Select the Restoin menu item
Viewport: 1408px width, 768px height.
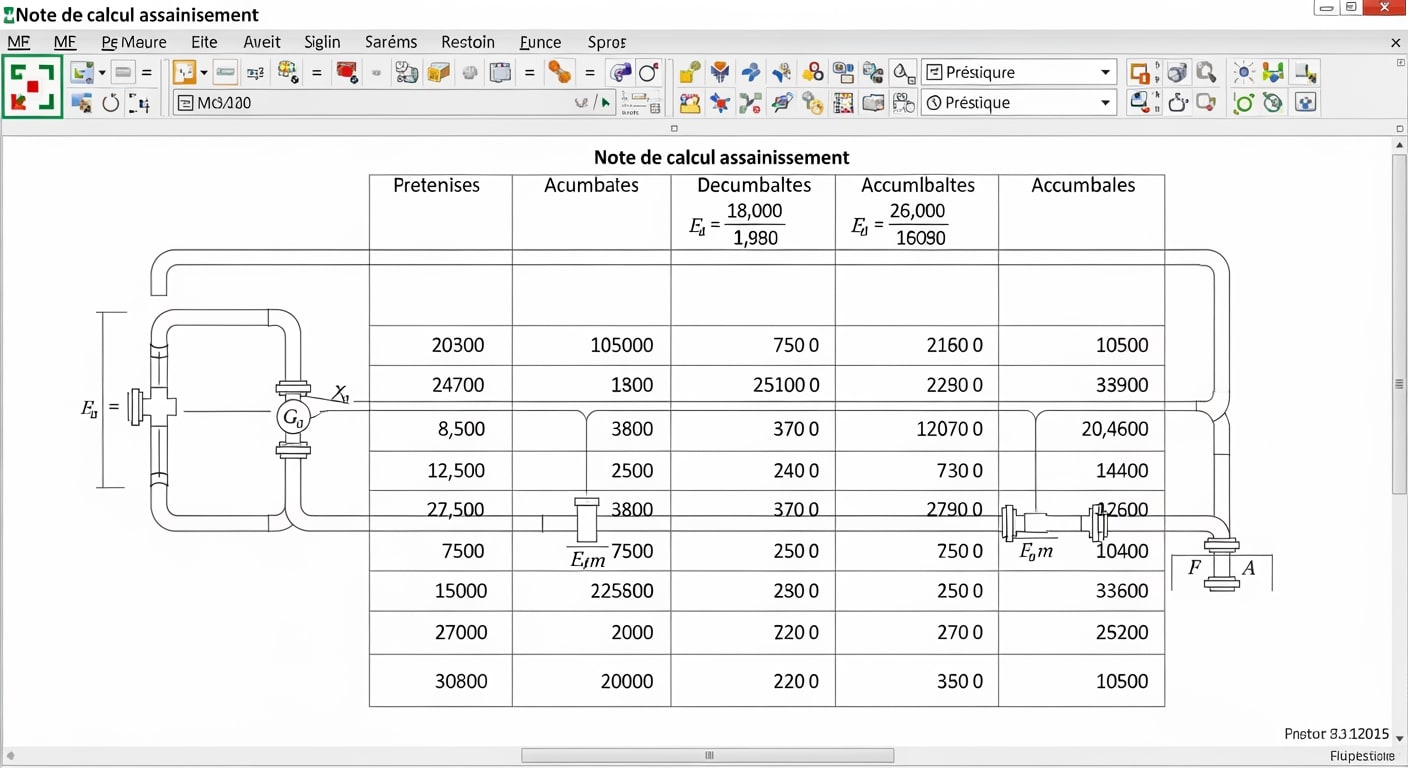(x=468, y=42)
